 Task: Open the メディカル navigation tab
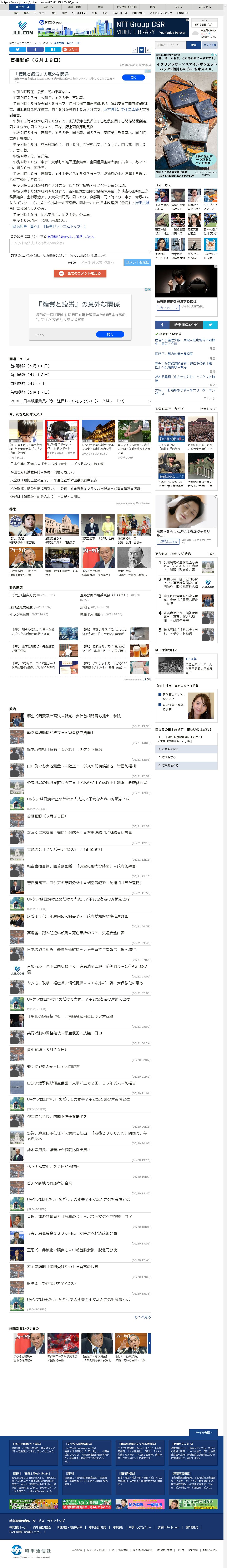coord(205,7)
